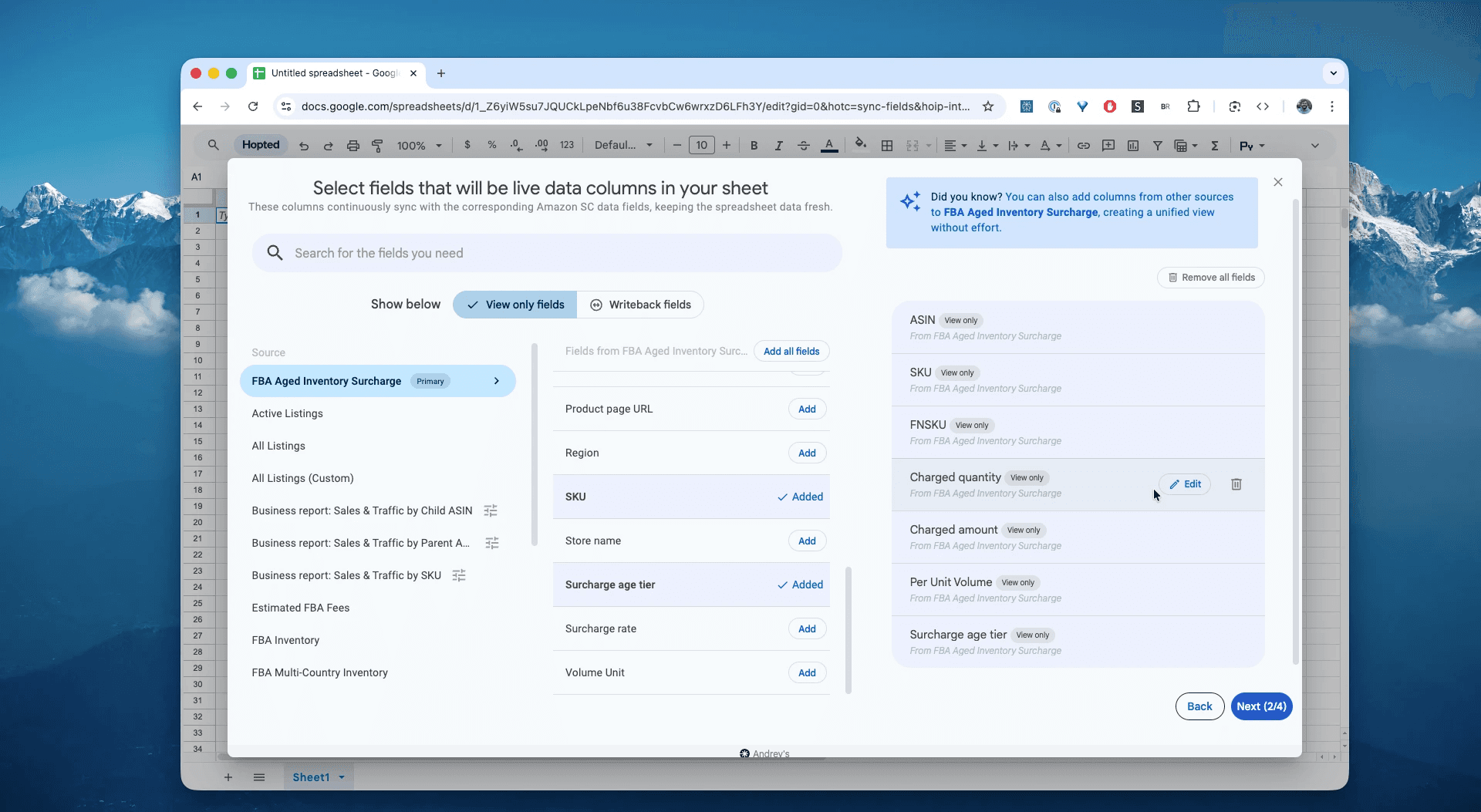Add the Surcharge rate field

pyautogui.click(x=807, y=628)
